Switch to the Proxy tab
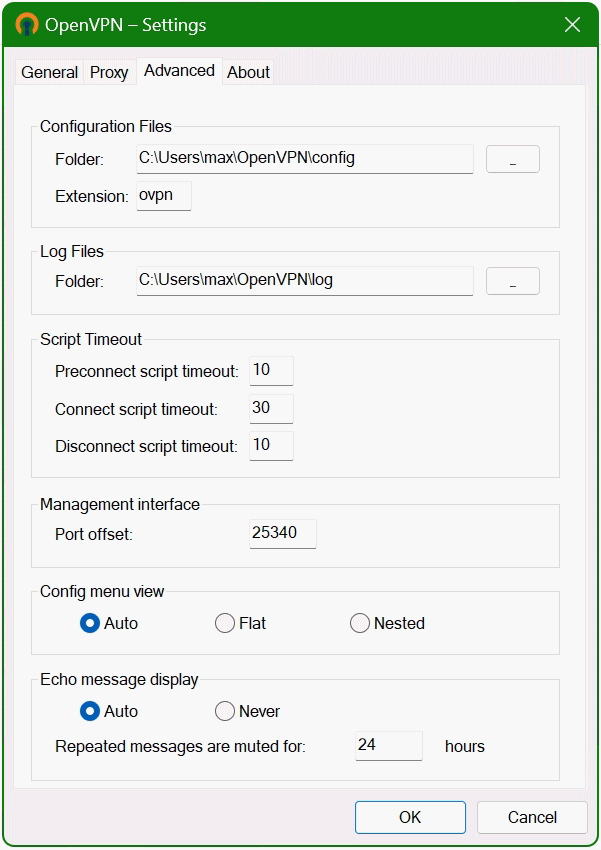 [109, 72]
